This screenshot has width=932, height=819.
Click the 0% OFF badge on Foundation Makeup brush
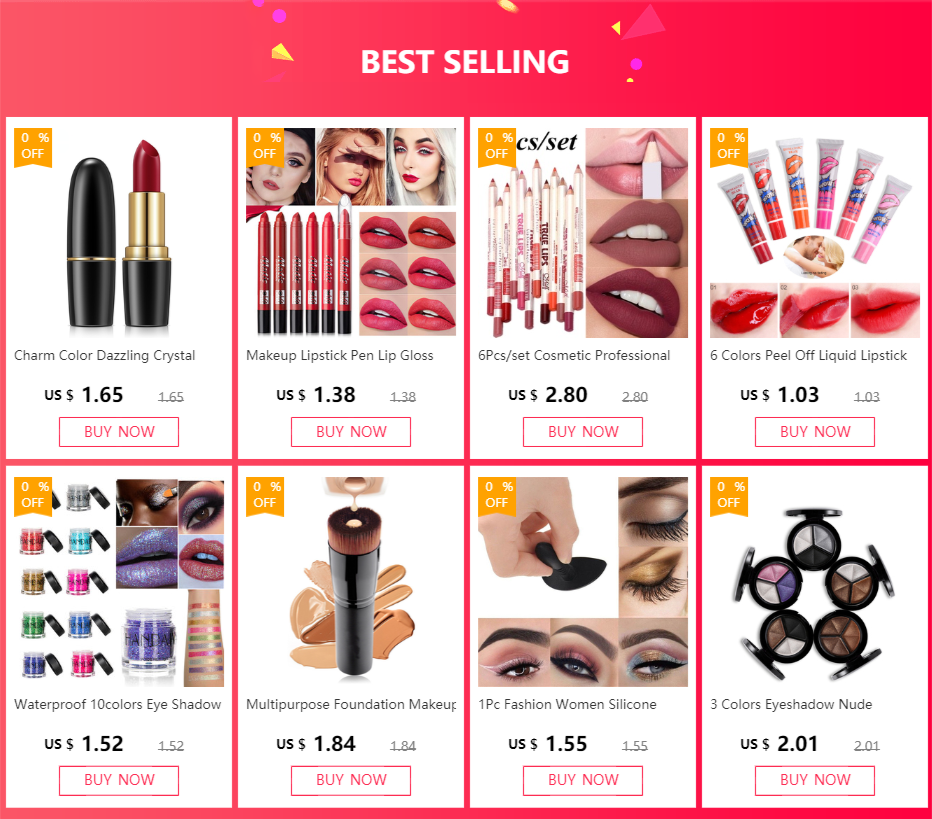265,496
